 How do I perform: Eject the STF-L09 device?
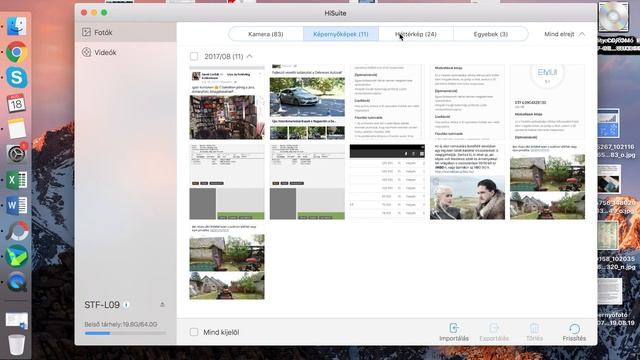pos(162,304)
